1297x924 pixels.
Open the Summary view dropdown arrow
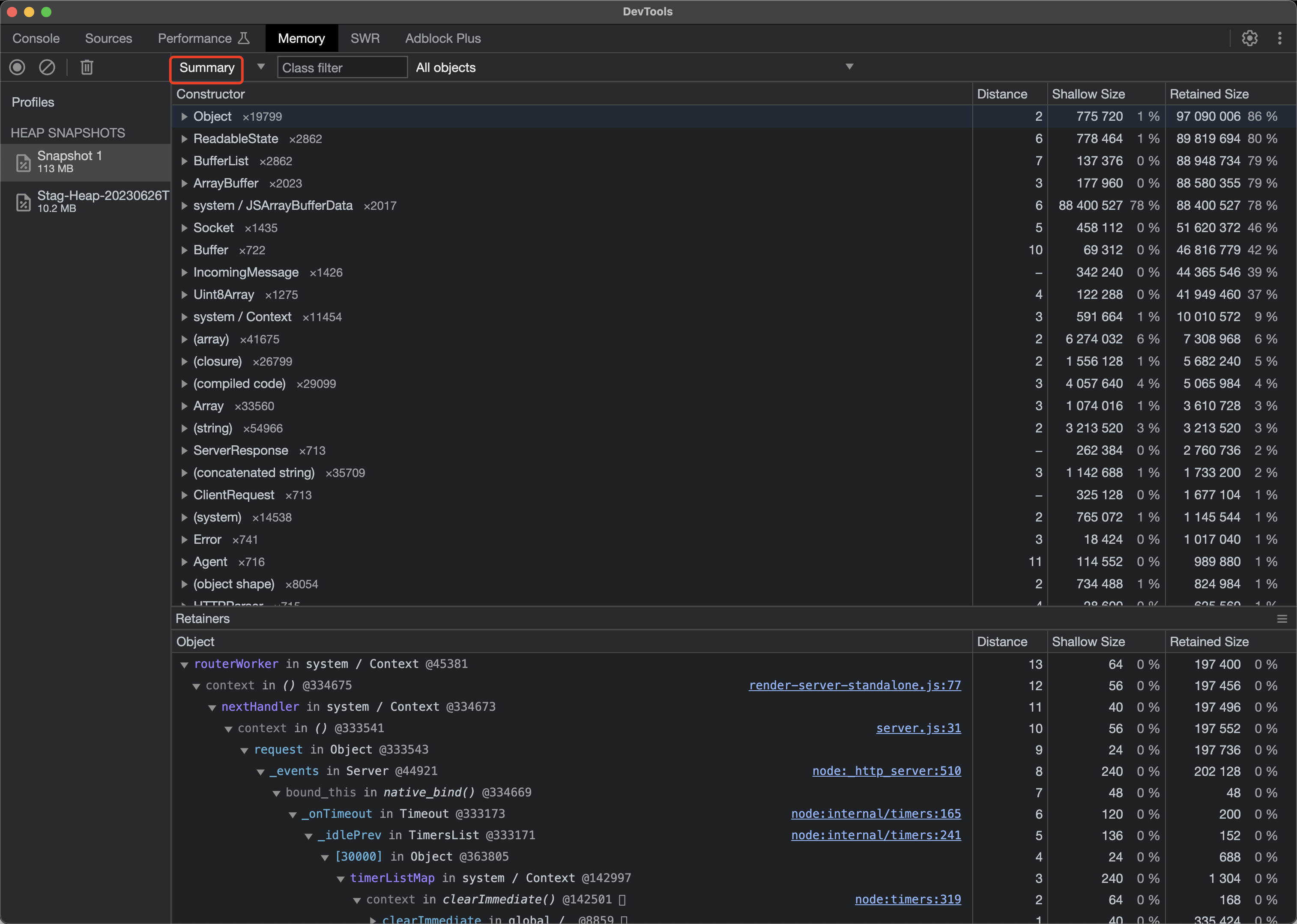pos(261,66)
